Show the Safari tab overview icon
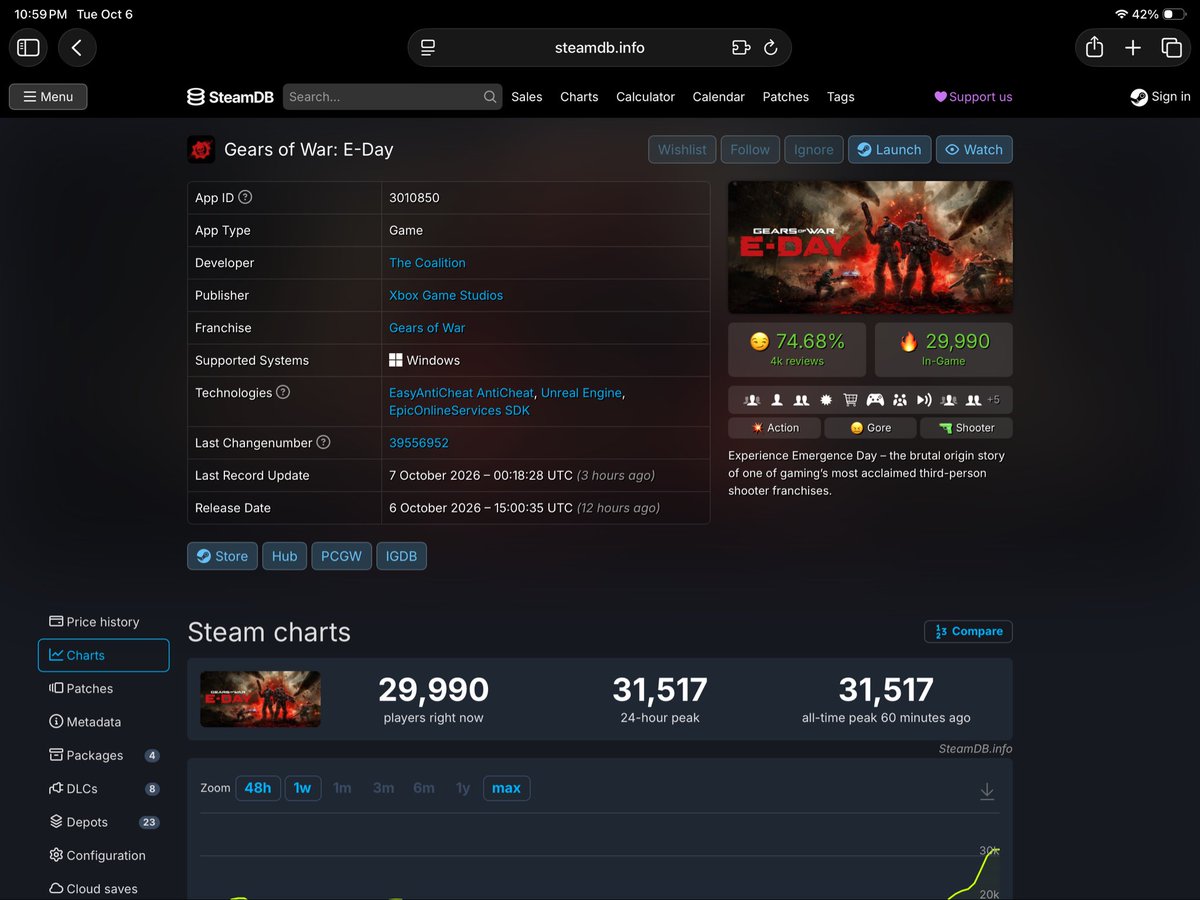Image resolution: width=1200 pixels, height=900 pixels. tap(1171, 47)
